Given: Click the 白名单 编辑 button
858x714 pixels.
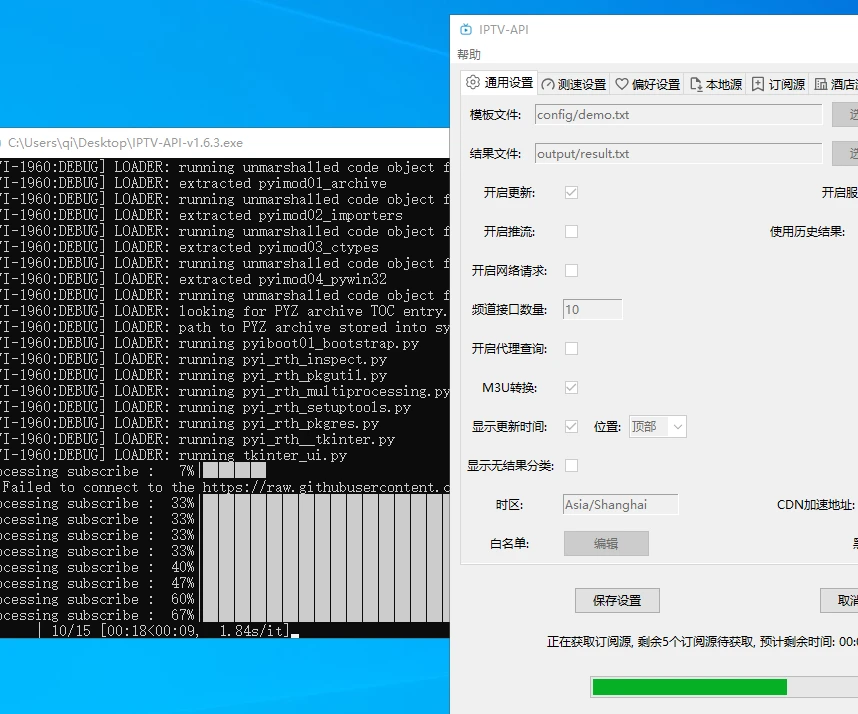Looking at the screenshot, I should point(606,543).
